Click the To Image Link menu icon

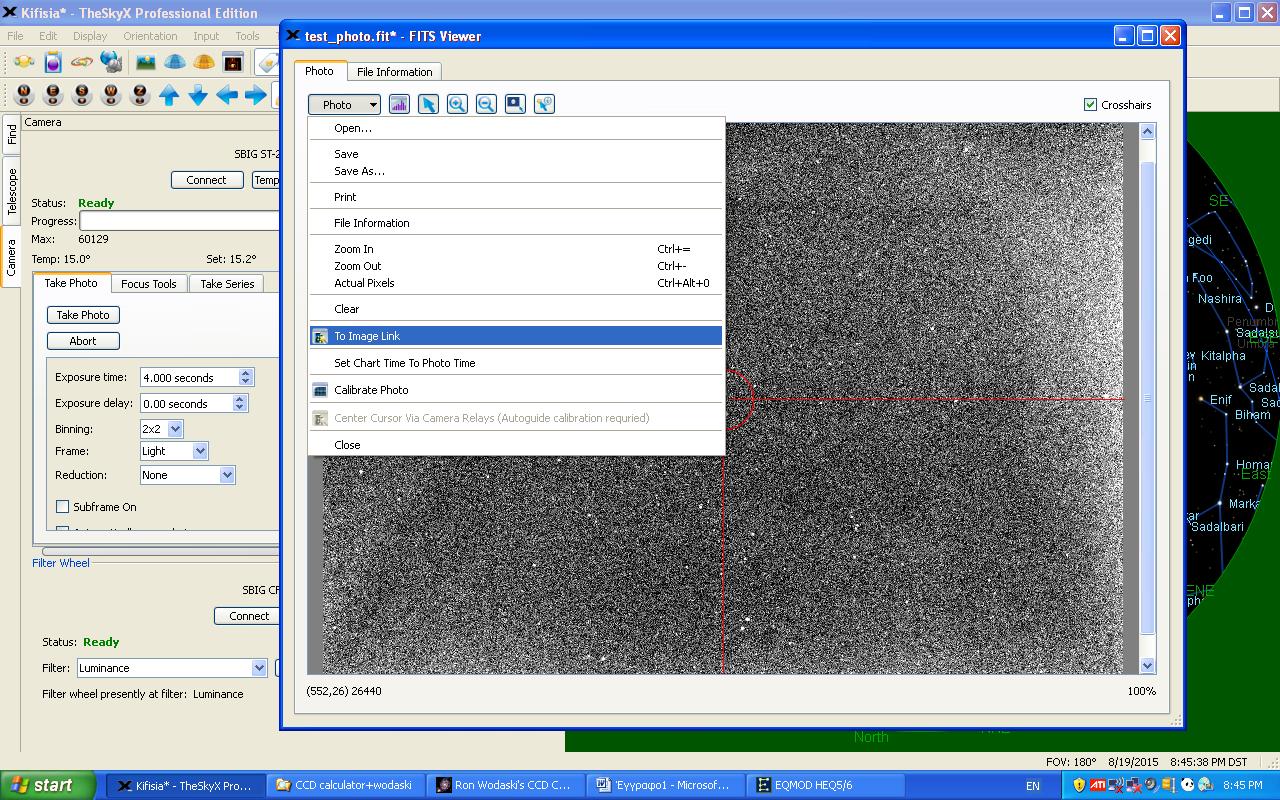320,336
